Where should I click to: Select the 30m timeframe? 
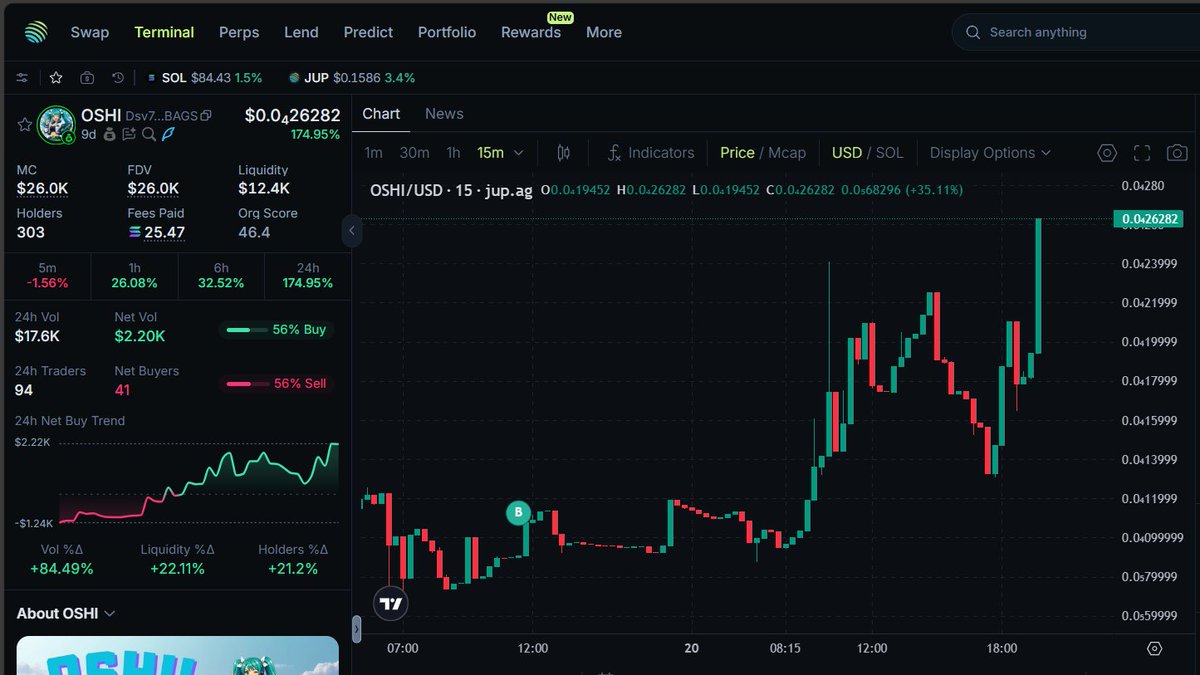(x=414, y=153)
